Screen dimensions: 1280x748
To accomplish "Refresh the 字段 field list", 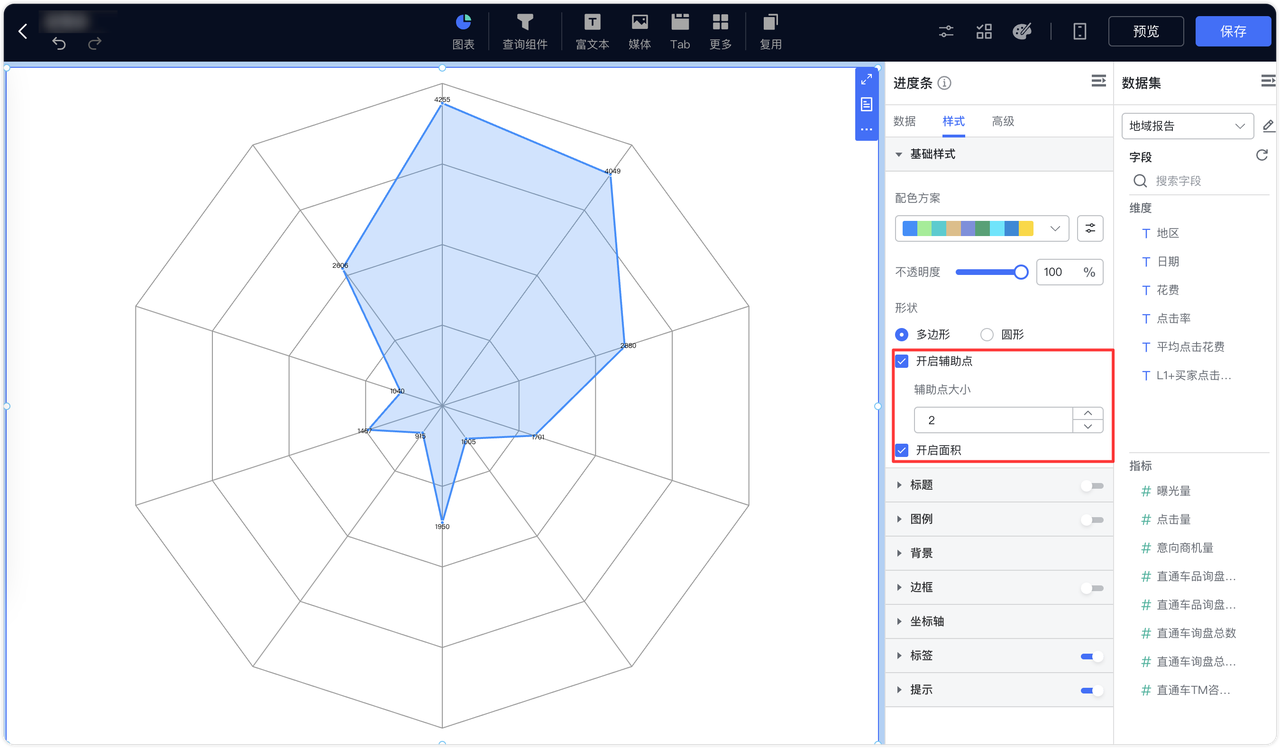I will coord(1262,155).
